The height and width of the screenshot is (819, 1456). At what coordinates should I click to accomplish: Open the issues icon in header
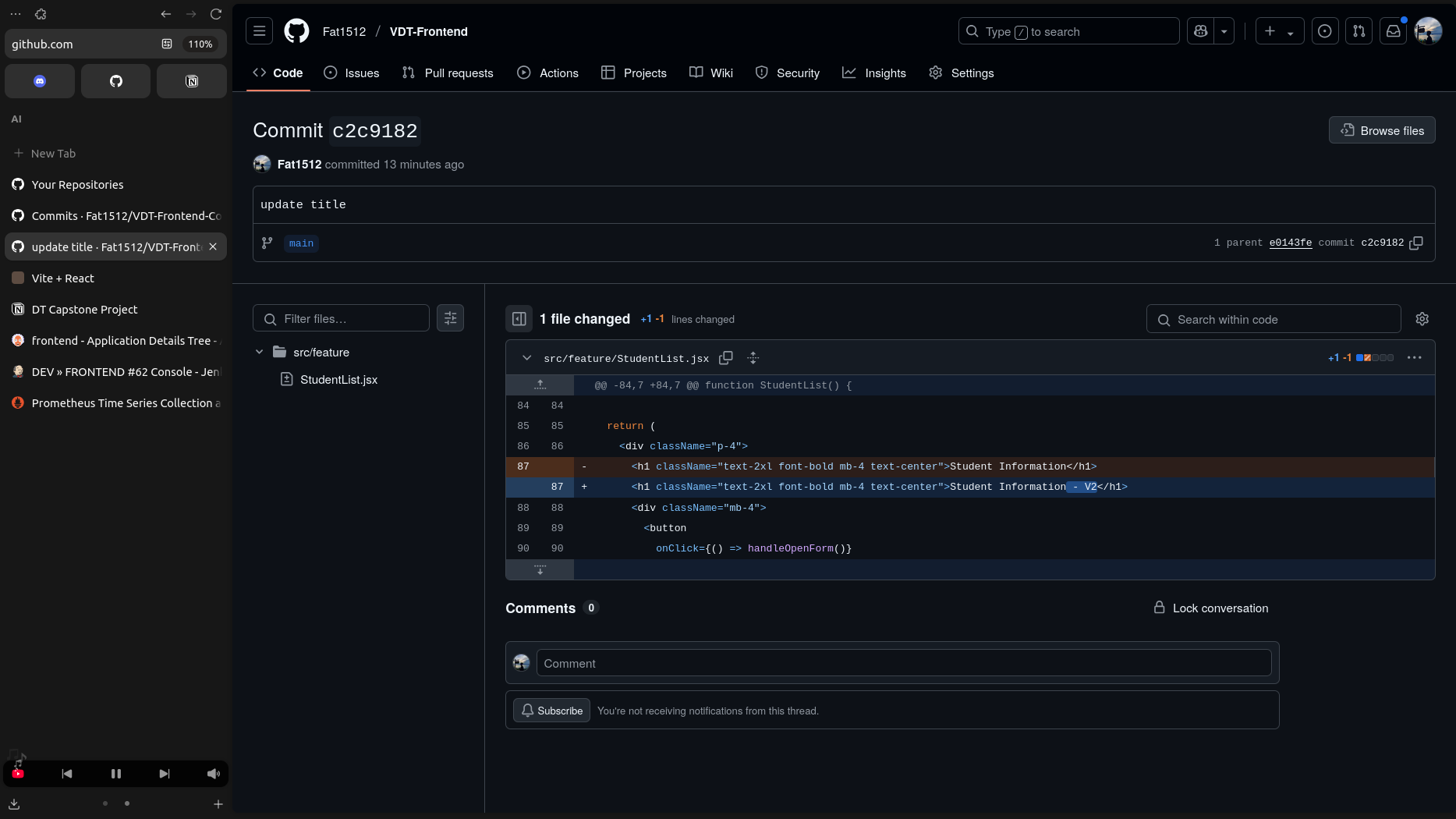1324,31
